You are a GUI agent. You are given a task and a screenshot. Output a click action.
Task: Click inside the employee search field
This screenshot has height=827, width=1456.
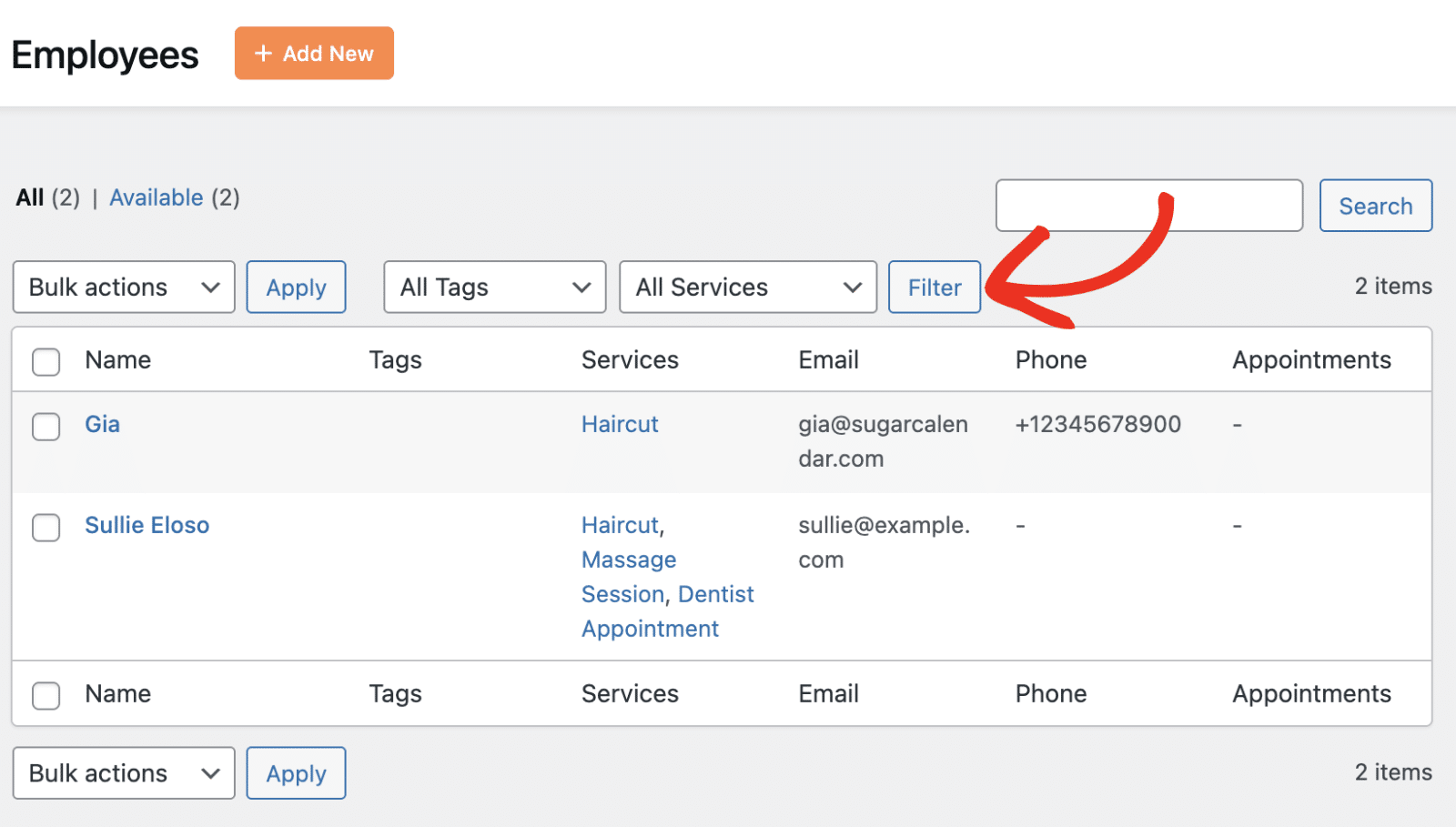coord(1148,206)
